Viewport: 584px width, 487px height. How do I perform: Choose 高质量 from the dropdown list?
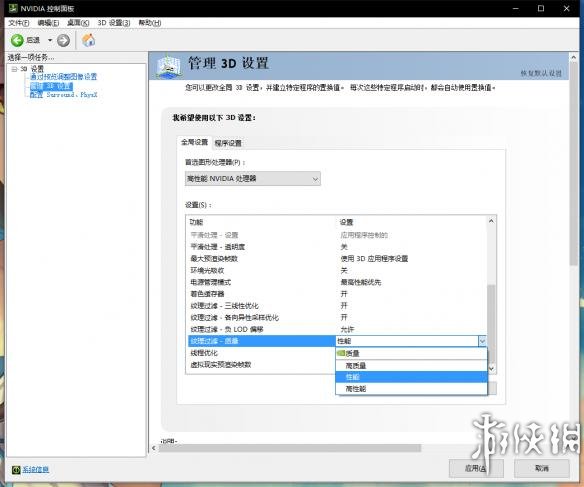tap(412, 366)
